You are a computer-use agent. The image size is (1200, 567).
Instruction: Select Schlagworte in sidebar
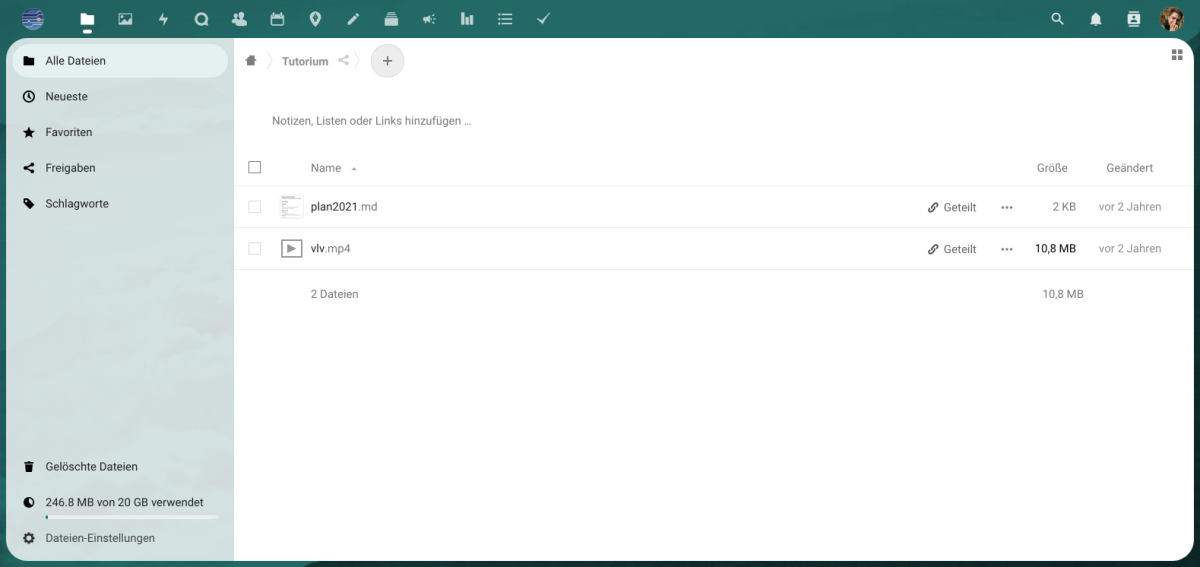(120, 204)
